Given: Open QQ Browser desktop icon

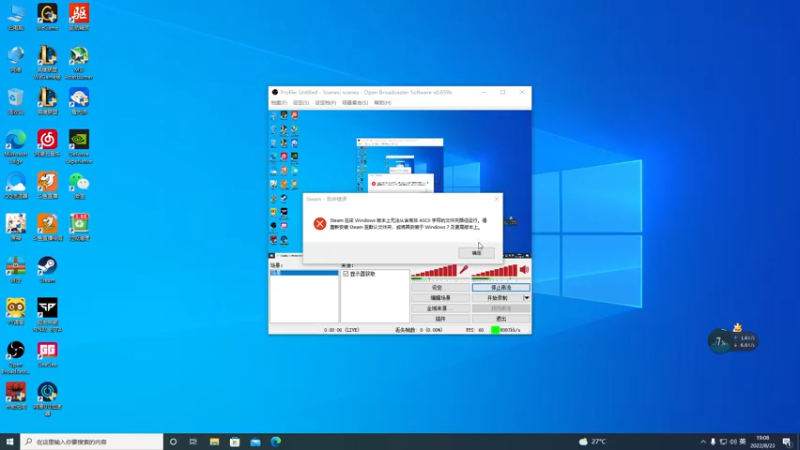Looking at the screenshot, I should [x=16, y=186].
